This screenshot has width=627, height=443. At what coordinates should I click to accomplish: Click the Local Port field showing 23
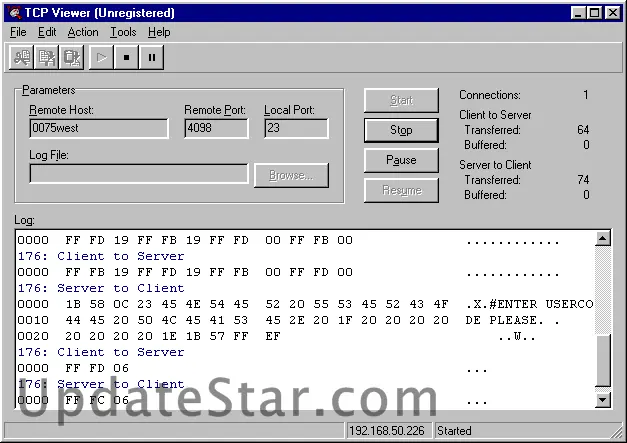296,128
